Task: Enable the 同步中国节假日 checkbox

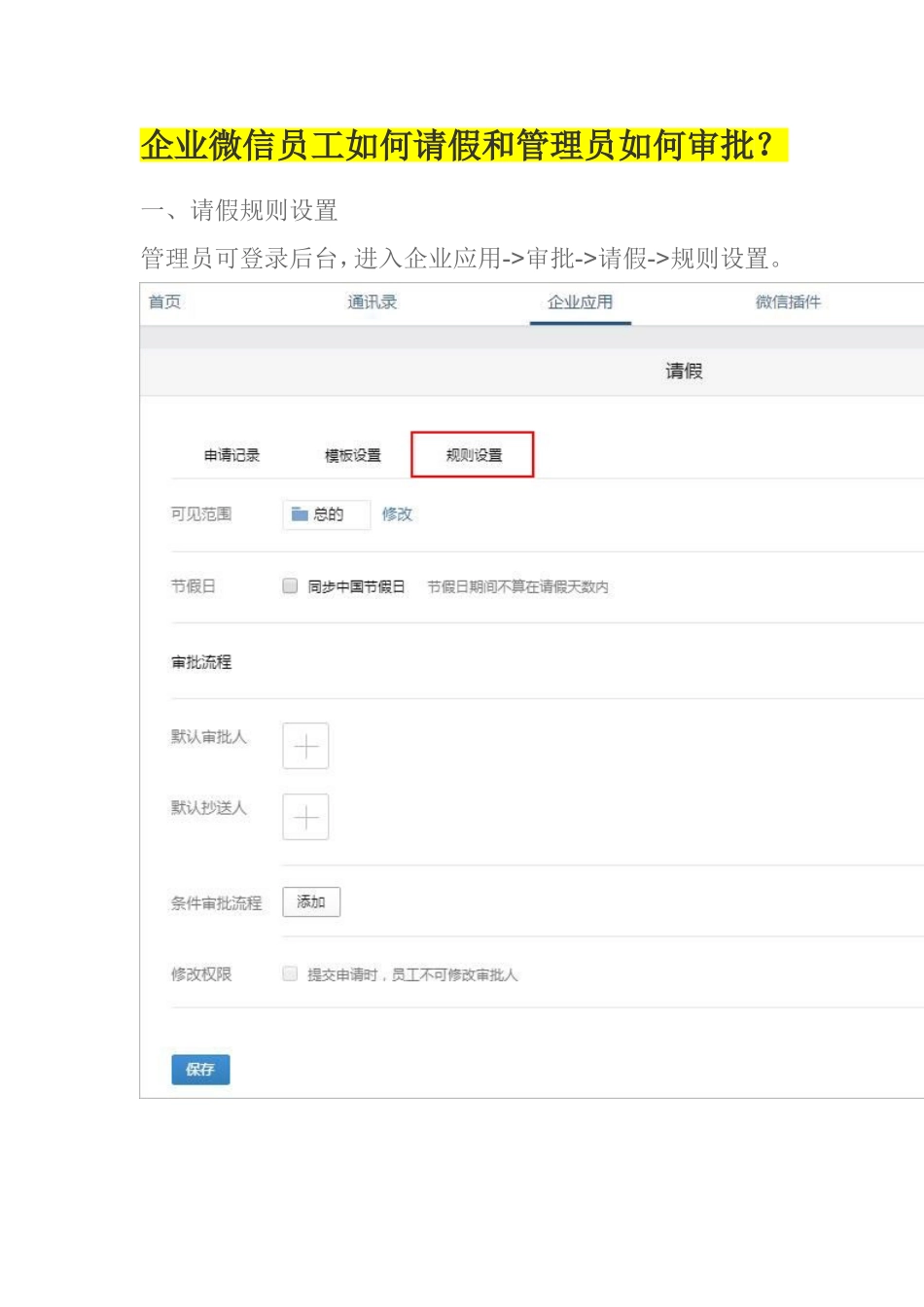Action: [290, 585]
